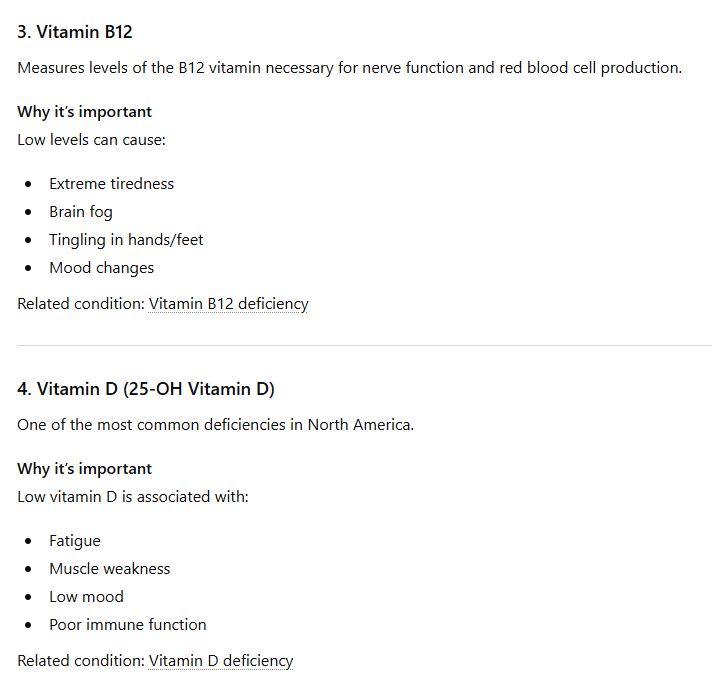
Task: Select the "Brain fog" bullet item
Action: 81,212
